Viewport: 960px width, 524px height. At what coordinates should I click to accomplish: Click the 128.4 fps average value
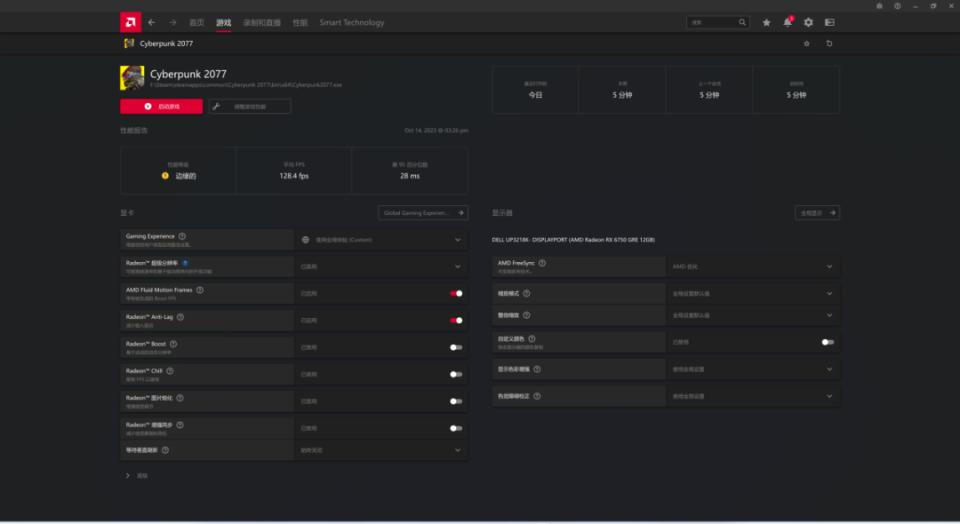click(294, 176)
